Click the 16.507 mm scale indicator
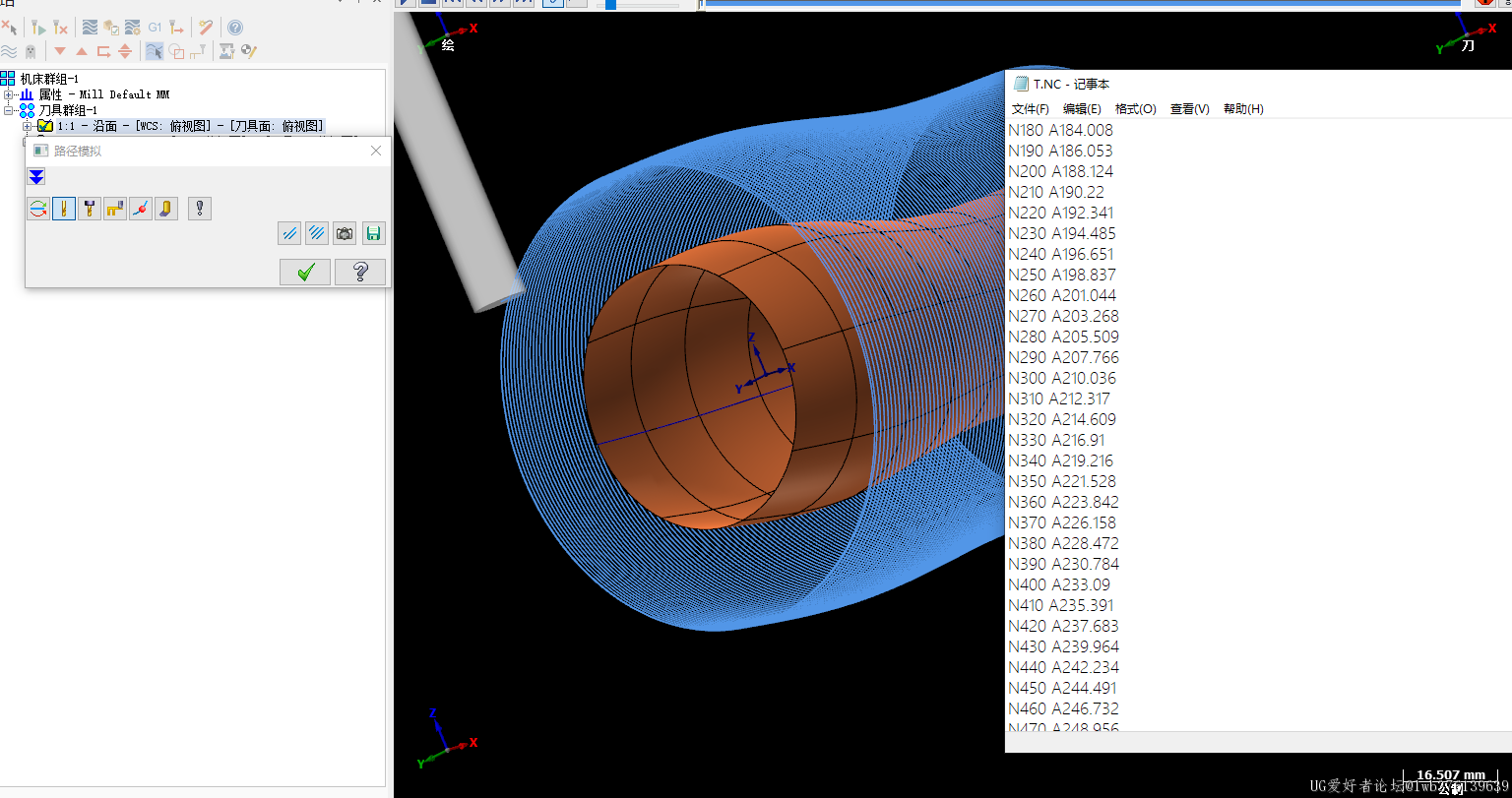1512x798 pixels. [1450, 777]
